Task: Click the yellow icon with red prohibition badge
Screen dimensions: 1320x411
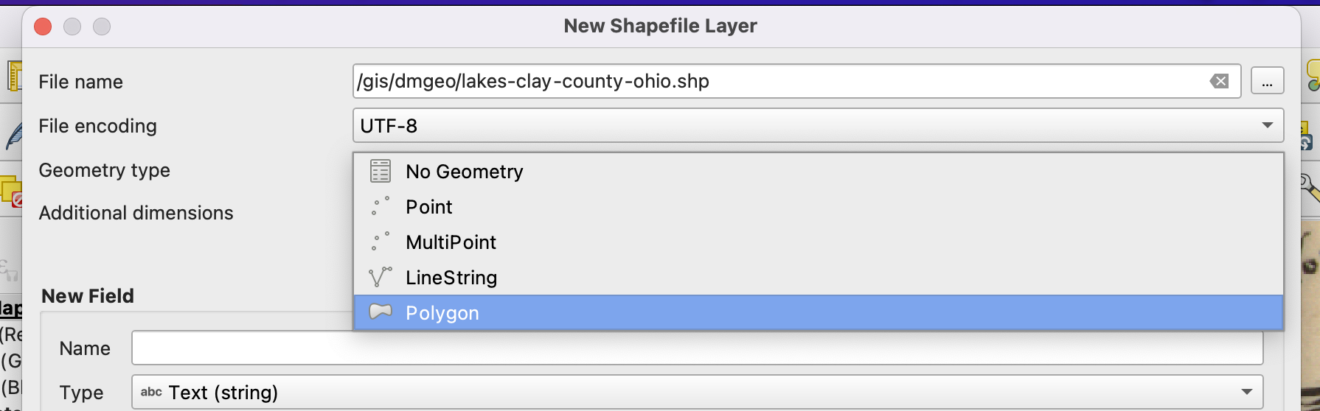Action: [x=11, y=191]
